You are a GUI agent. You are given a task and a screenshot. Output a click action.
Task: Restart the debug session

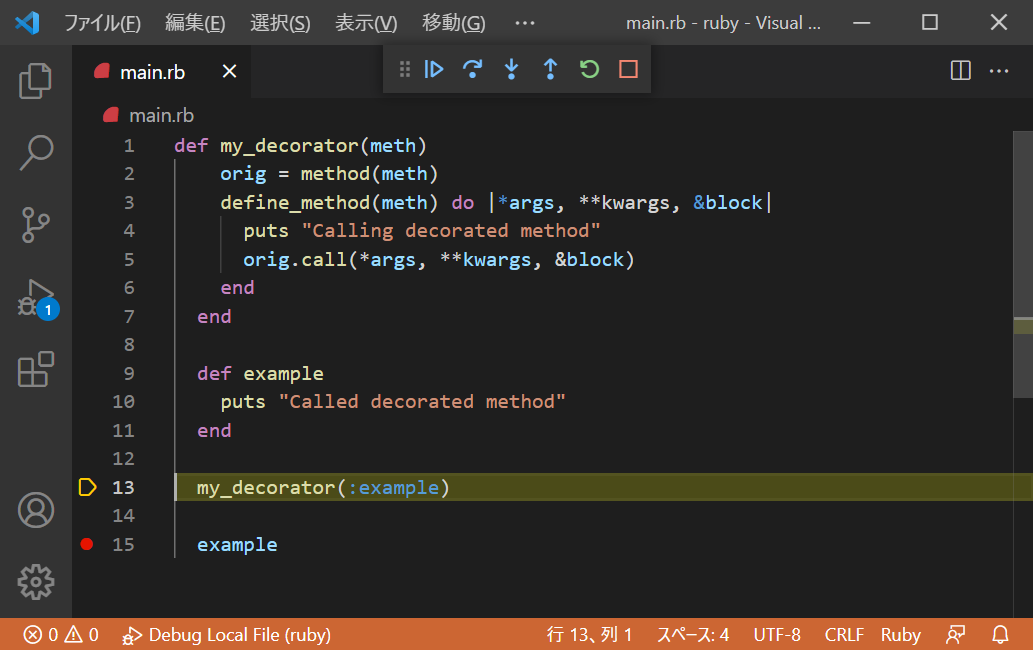[589, 69]
